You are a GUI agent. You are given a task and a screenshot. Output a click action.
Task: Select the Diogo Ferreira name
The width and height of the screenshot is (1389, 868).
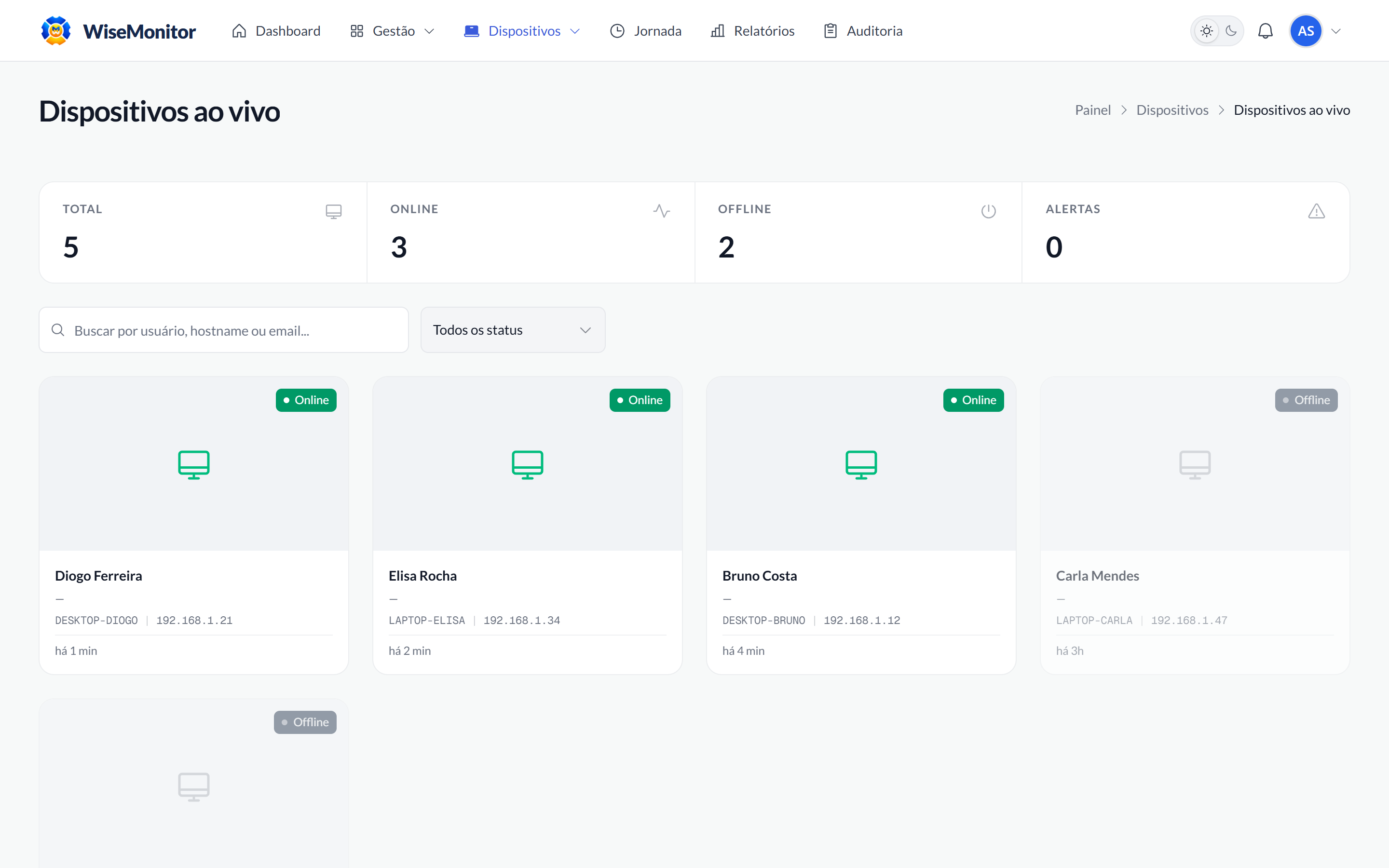pos(99,576)
